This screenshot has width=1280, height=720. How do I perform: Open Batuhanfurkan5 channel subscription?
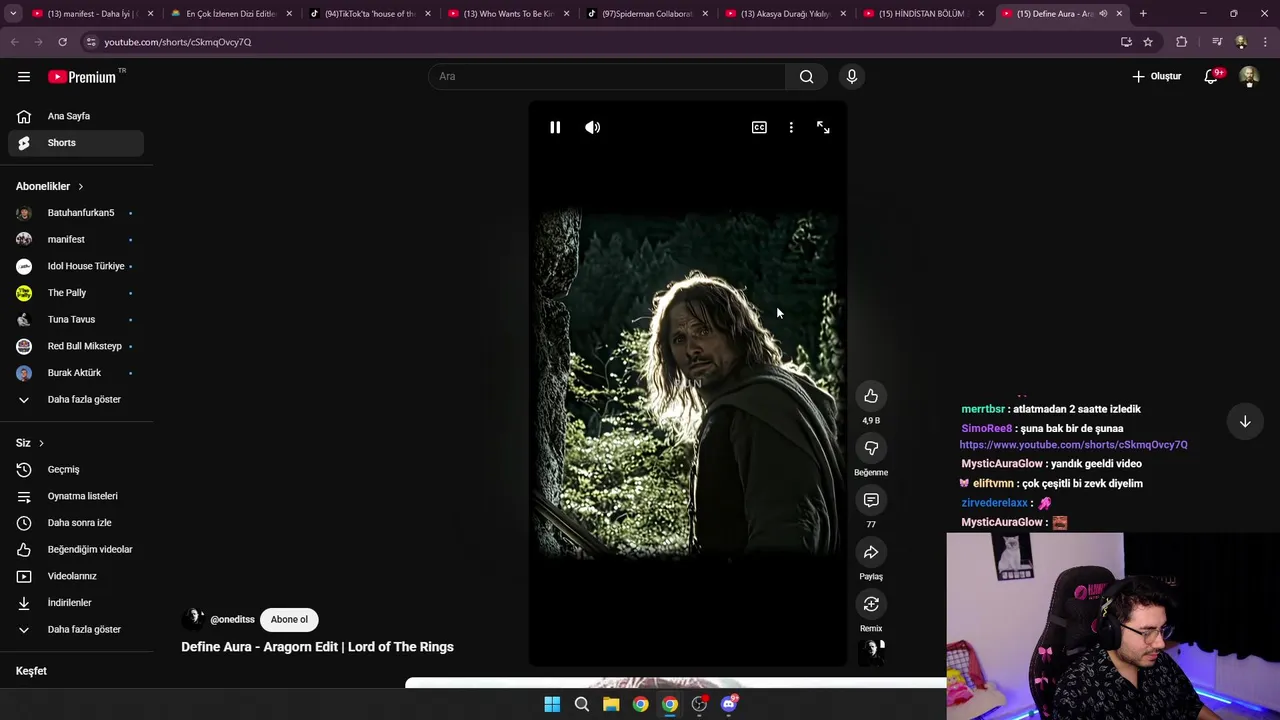[76, 213]
